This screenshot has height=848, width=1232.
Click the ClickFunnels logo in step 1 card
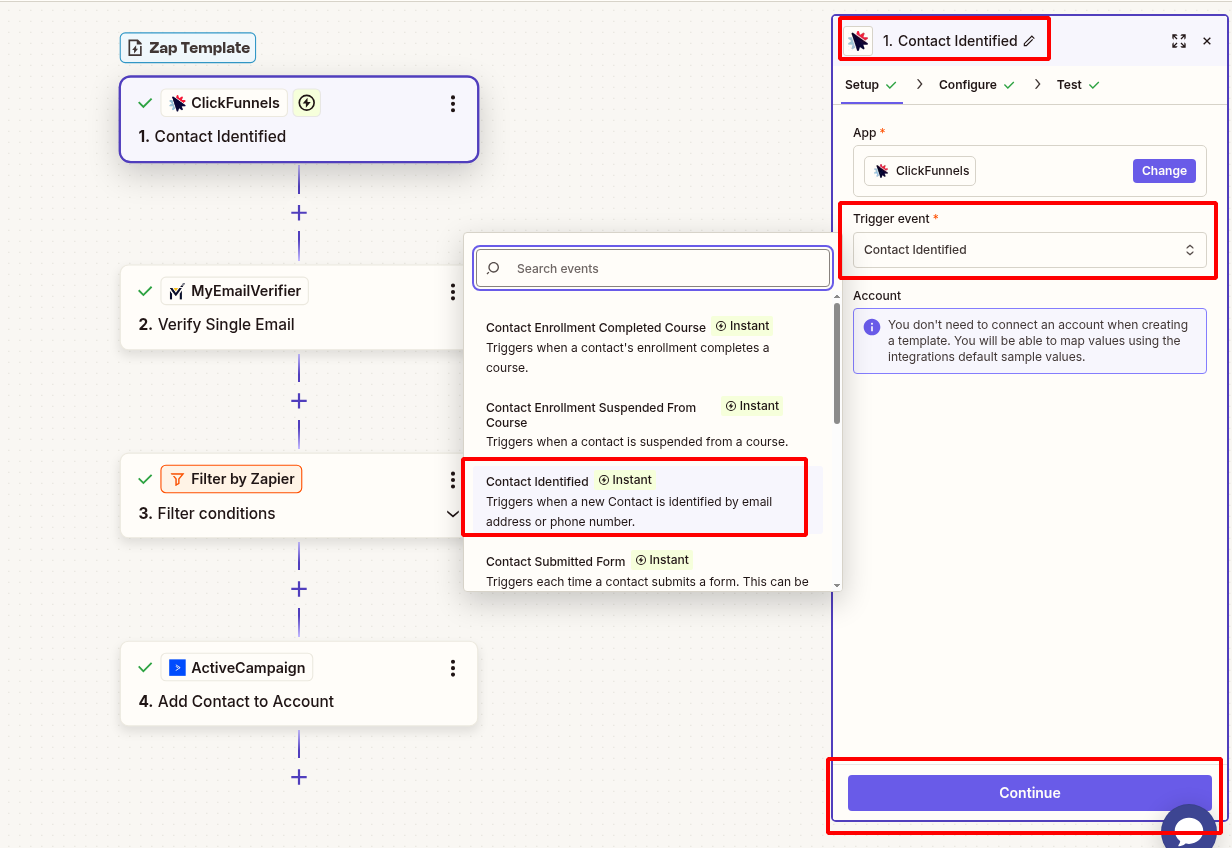[x=176, y=102]
